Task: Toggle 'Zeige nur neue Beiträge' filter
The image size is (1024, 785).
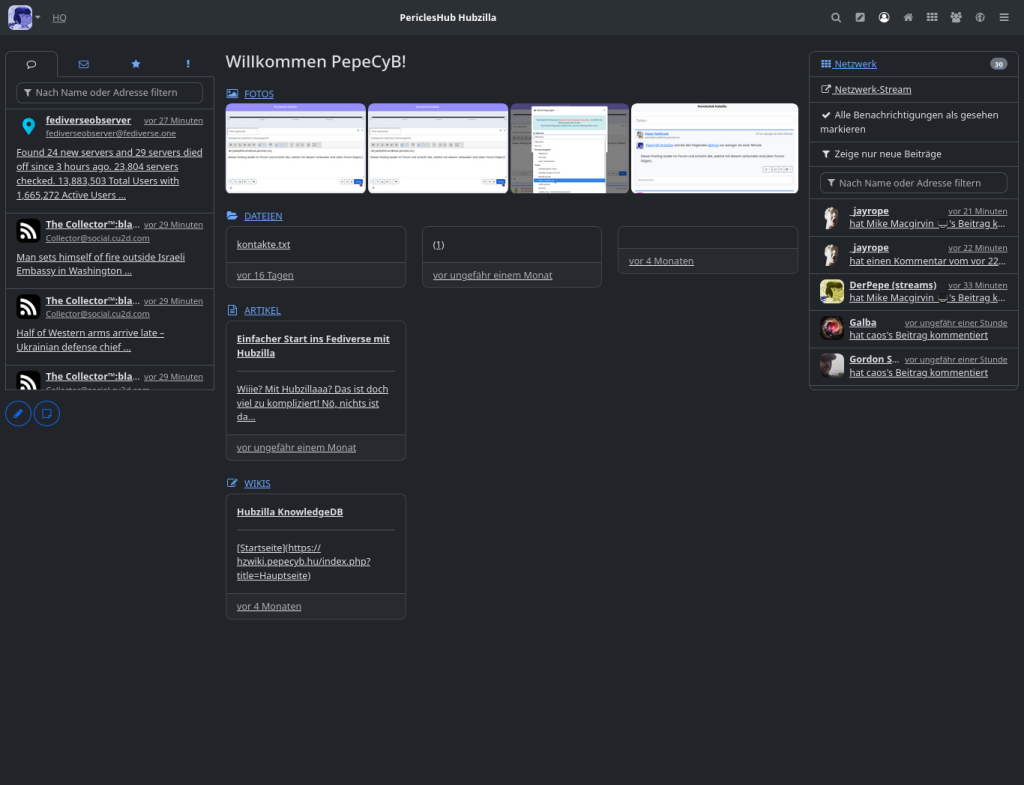Action: tap(881, 154)
